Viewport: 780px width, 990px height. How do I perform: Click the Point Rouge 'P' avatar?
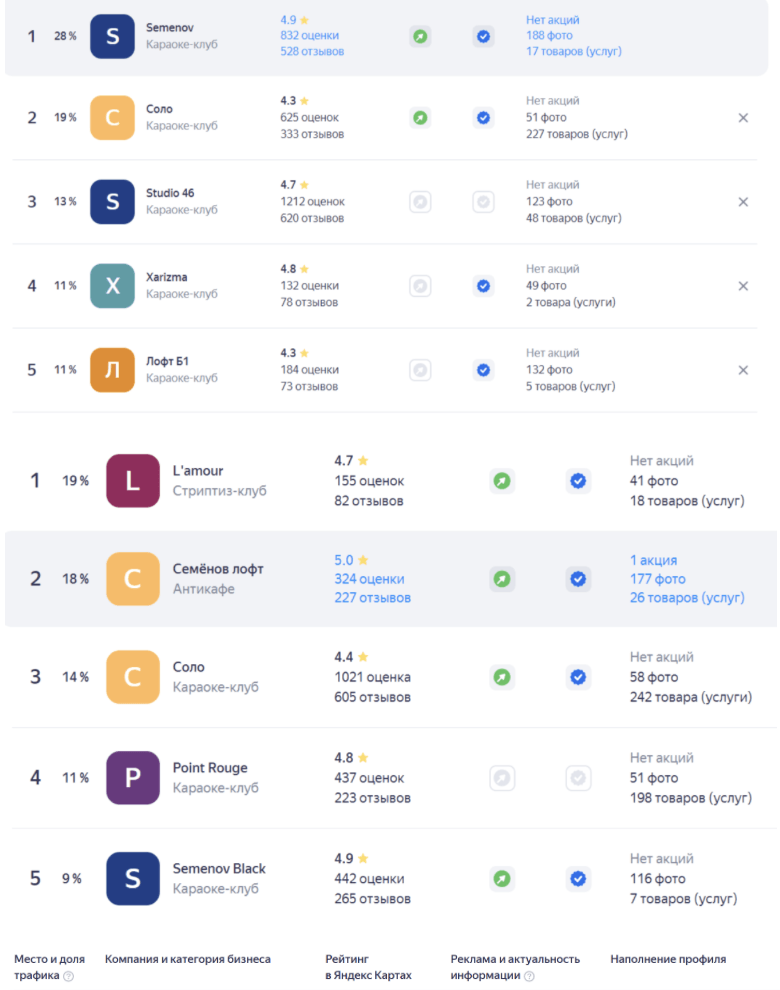(133, 778)
